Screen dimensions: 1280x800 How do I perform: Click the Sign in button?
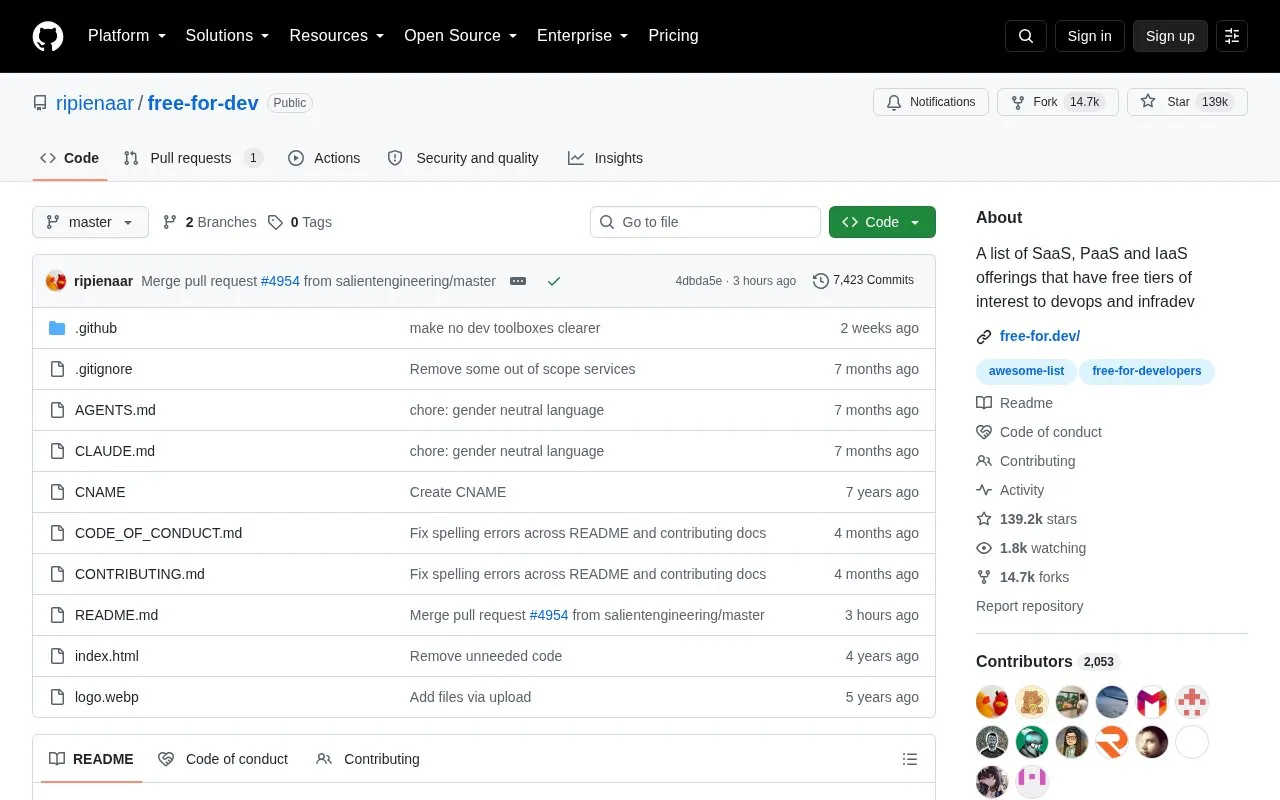[1089, 36]
